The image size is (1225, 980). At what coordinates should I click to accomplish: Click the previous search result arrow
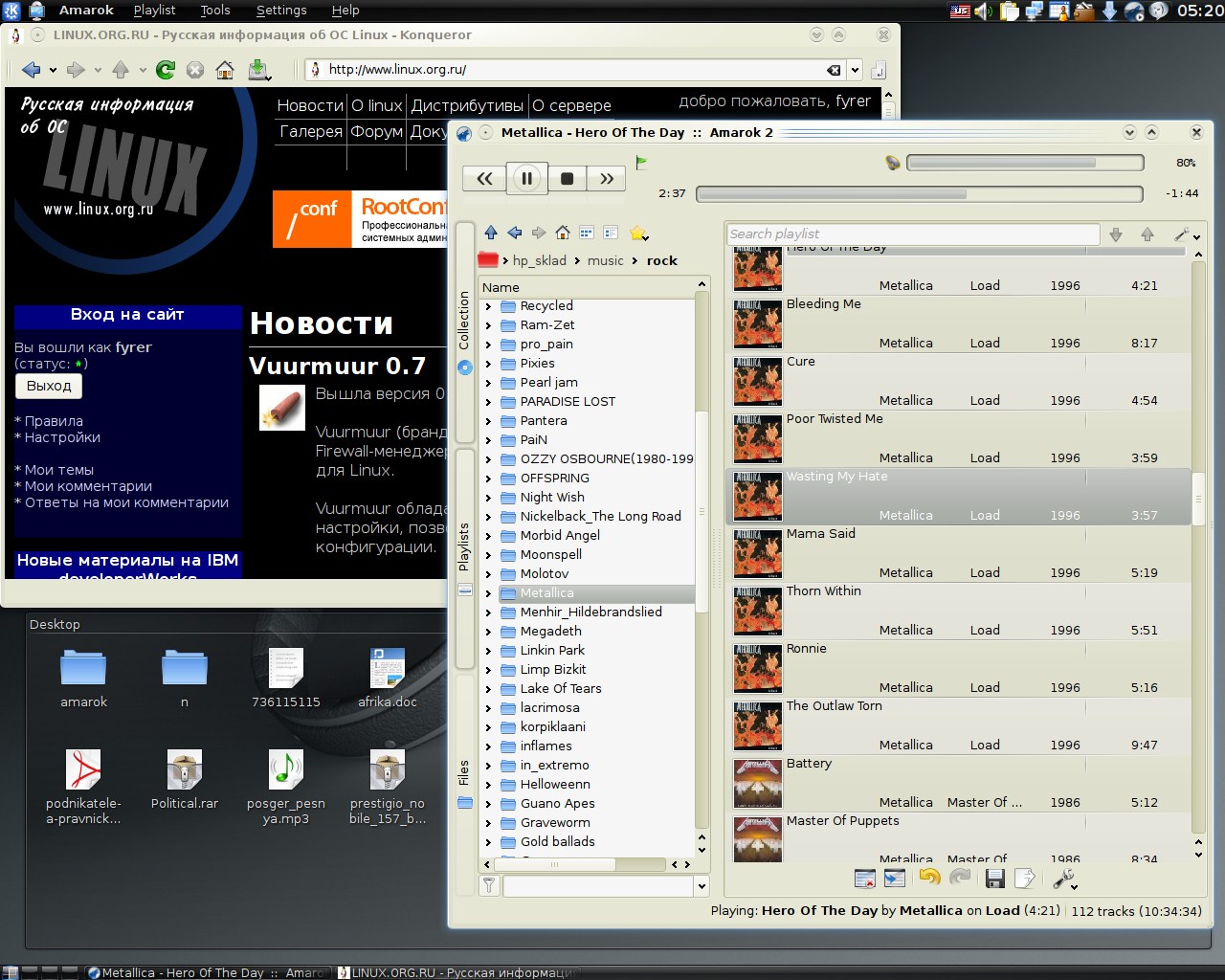click(x=1147, y=234)
